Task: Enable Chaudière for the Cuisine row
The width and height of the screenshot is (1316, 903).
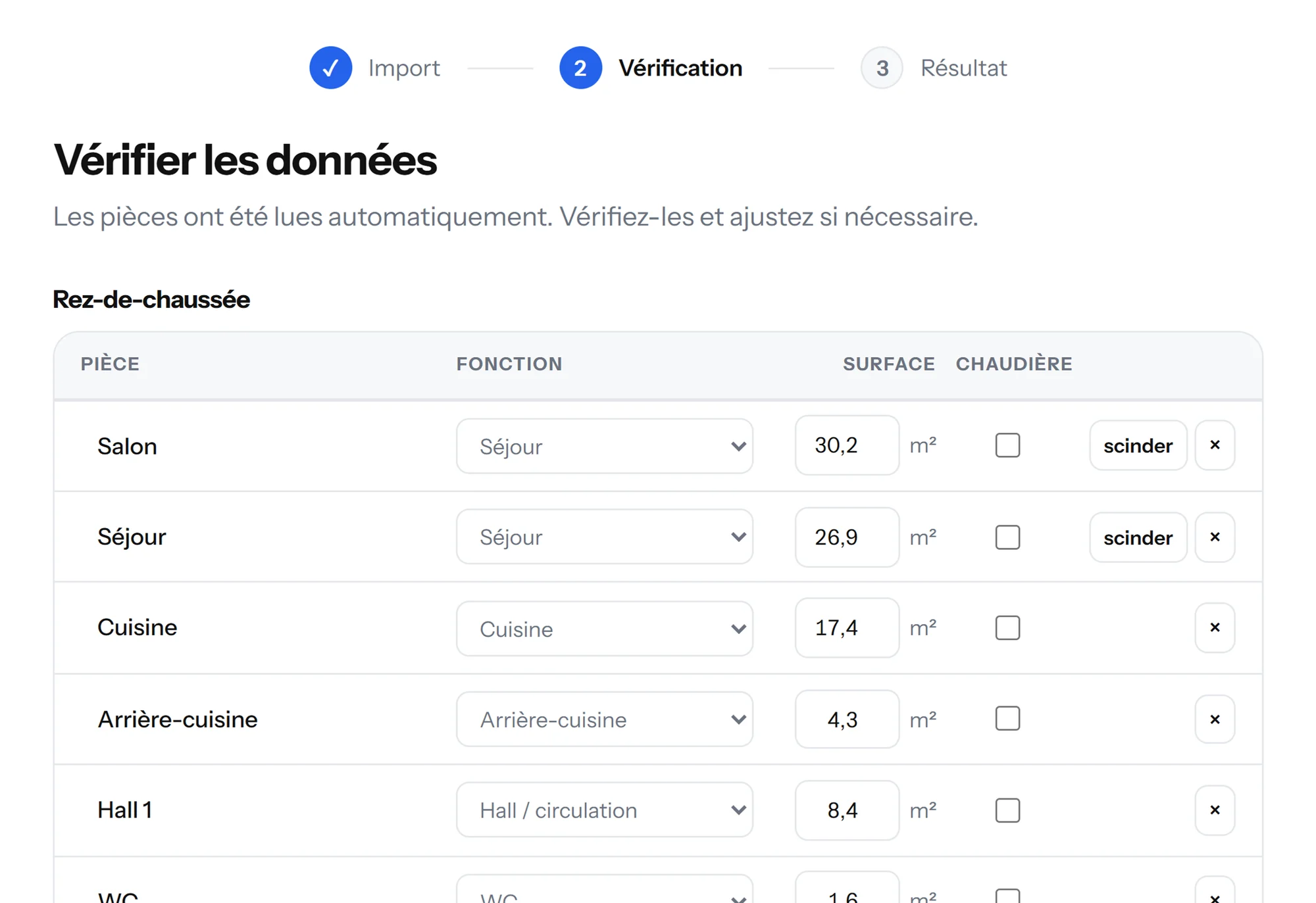Action: pyautogui.click(x=1007, y=627)
